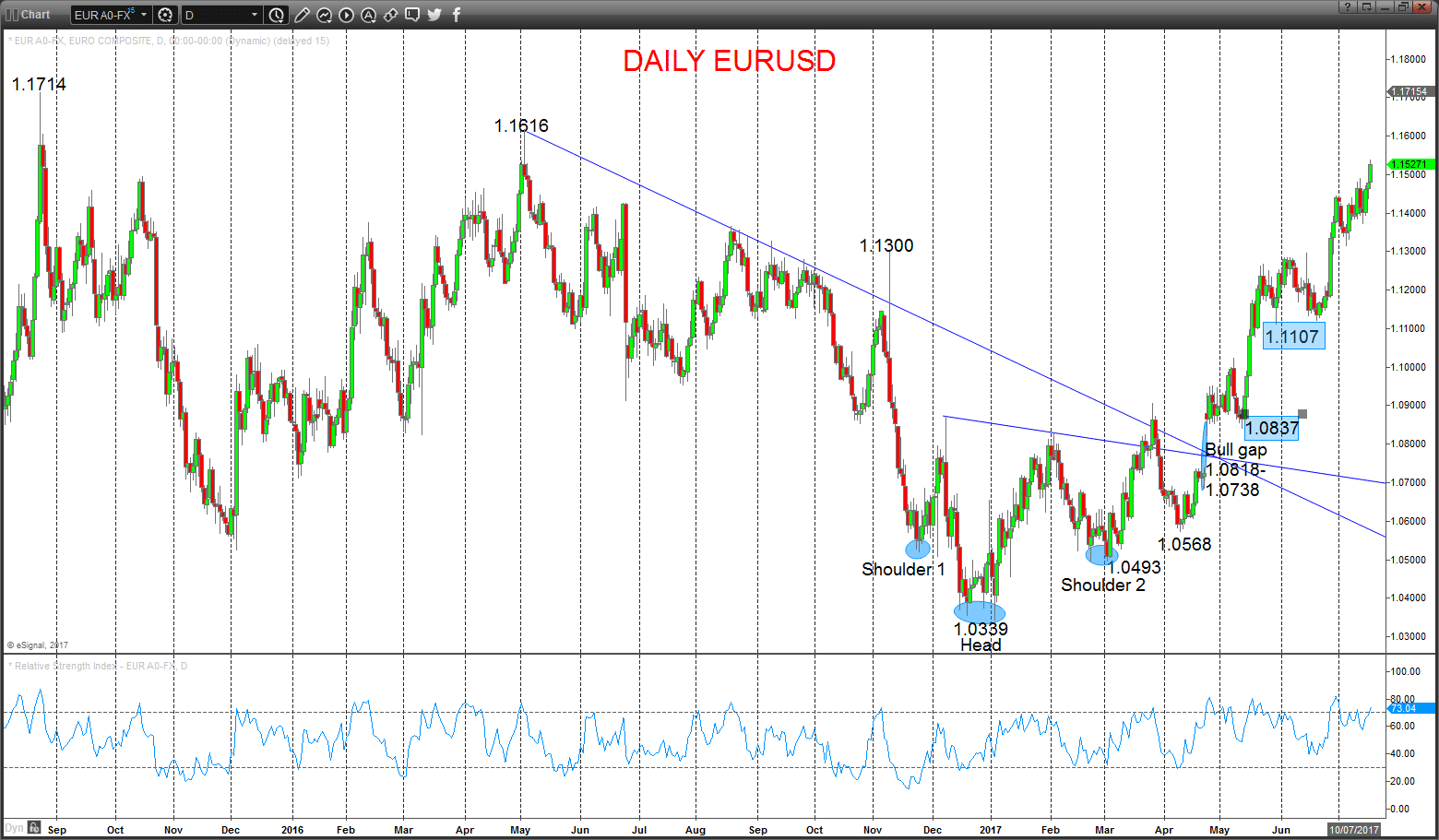Click the DAILY EURUSD title text

tap(729, 61)
